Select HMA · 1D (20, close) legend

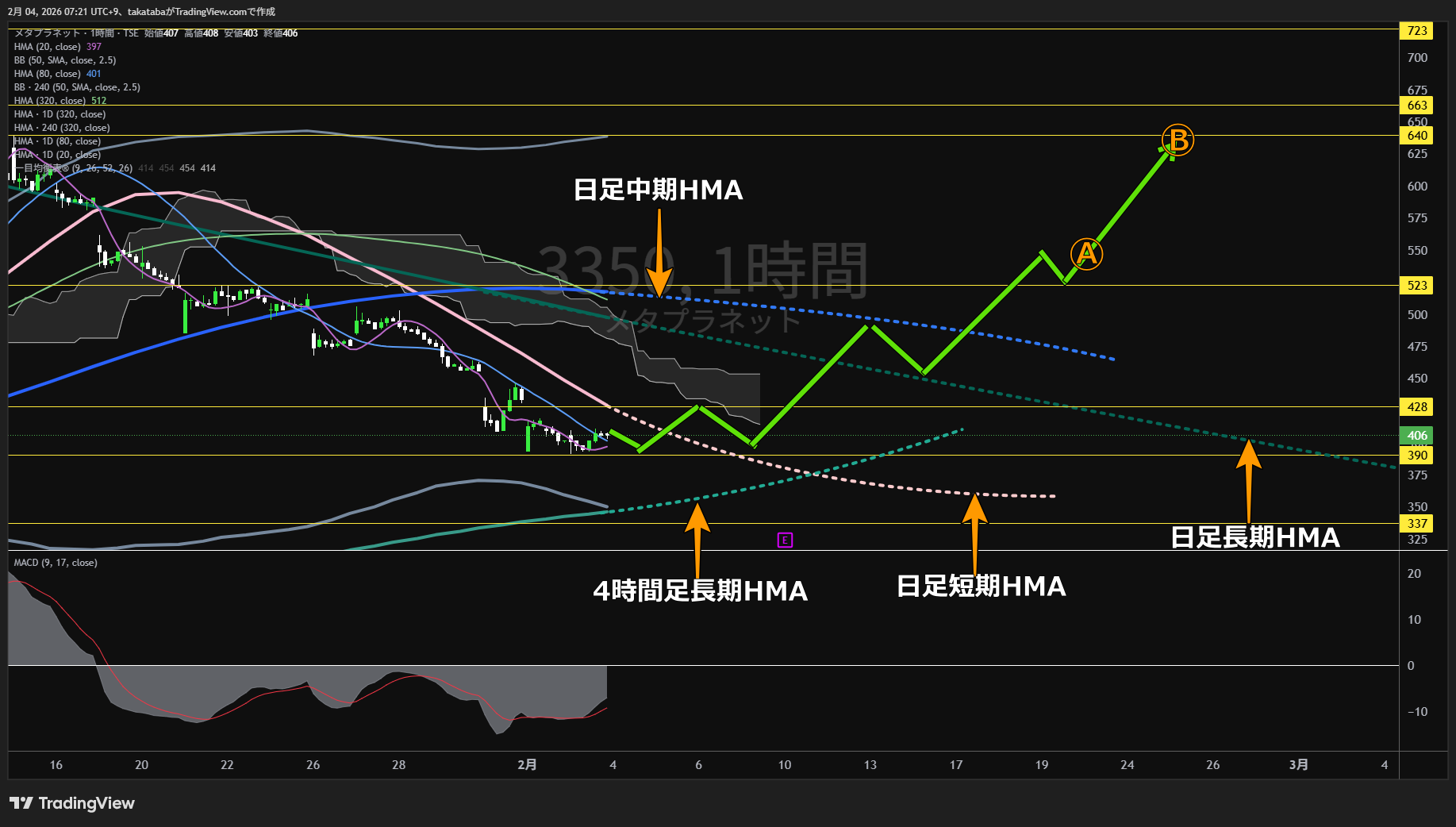57,155
